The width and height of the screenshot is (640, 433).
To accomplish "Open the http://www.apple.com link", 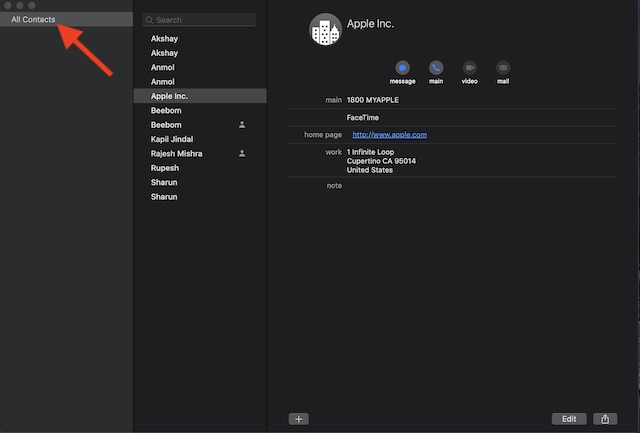I will (389, 135).
